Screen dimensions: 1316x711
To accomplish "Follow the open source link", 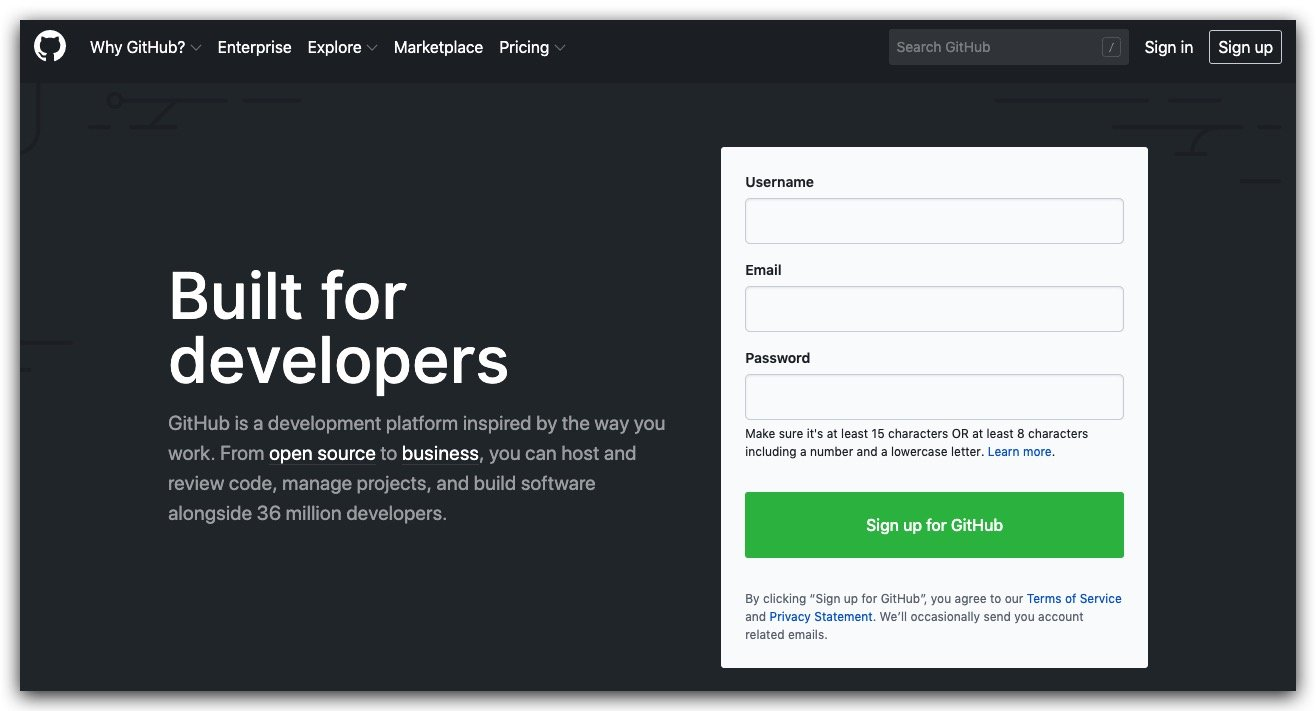I will [322, 454].
